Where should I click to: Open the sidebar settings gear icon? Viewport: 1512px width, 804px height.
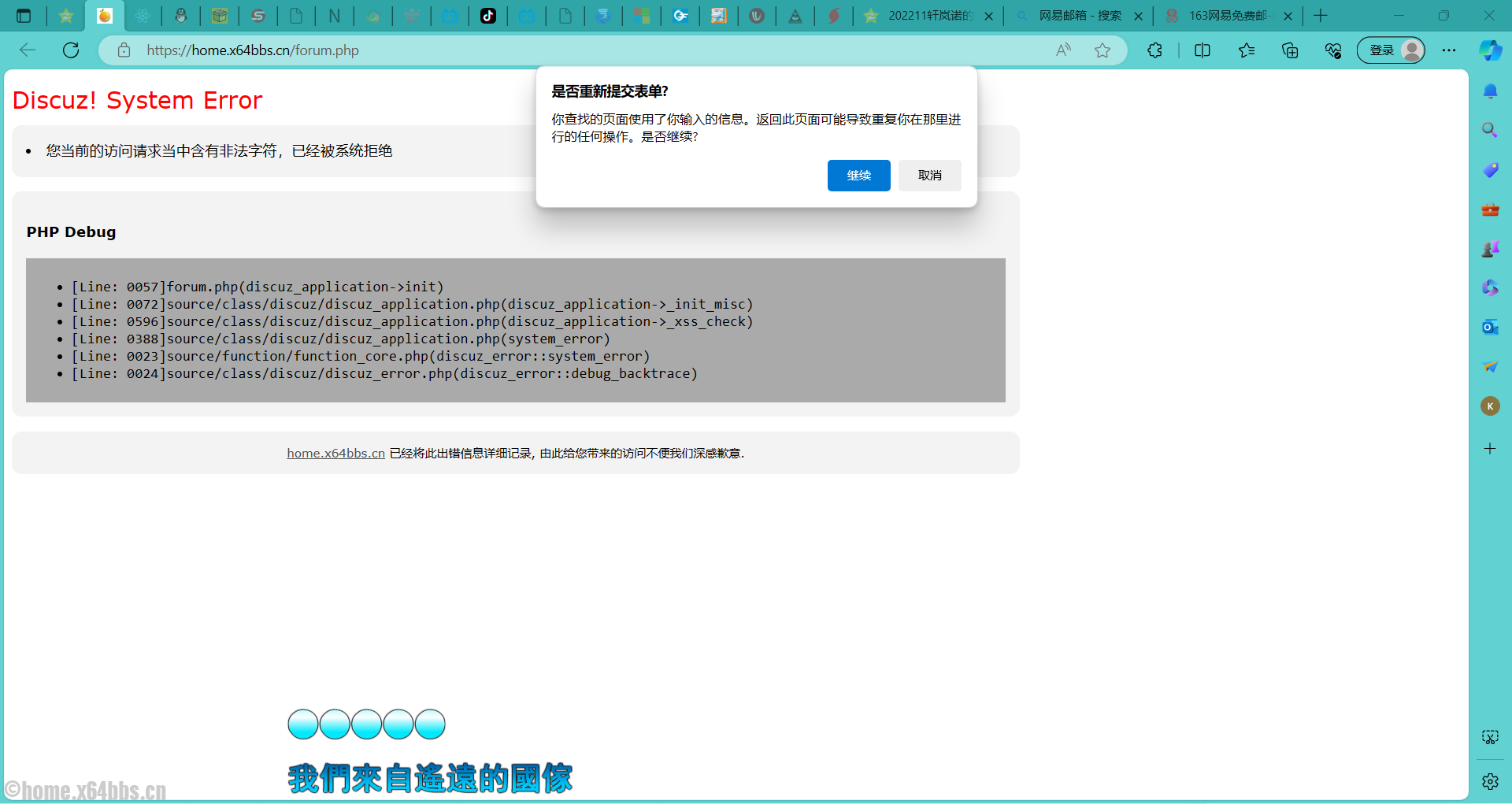(1490, 781)
